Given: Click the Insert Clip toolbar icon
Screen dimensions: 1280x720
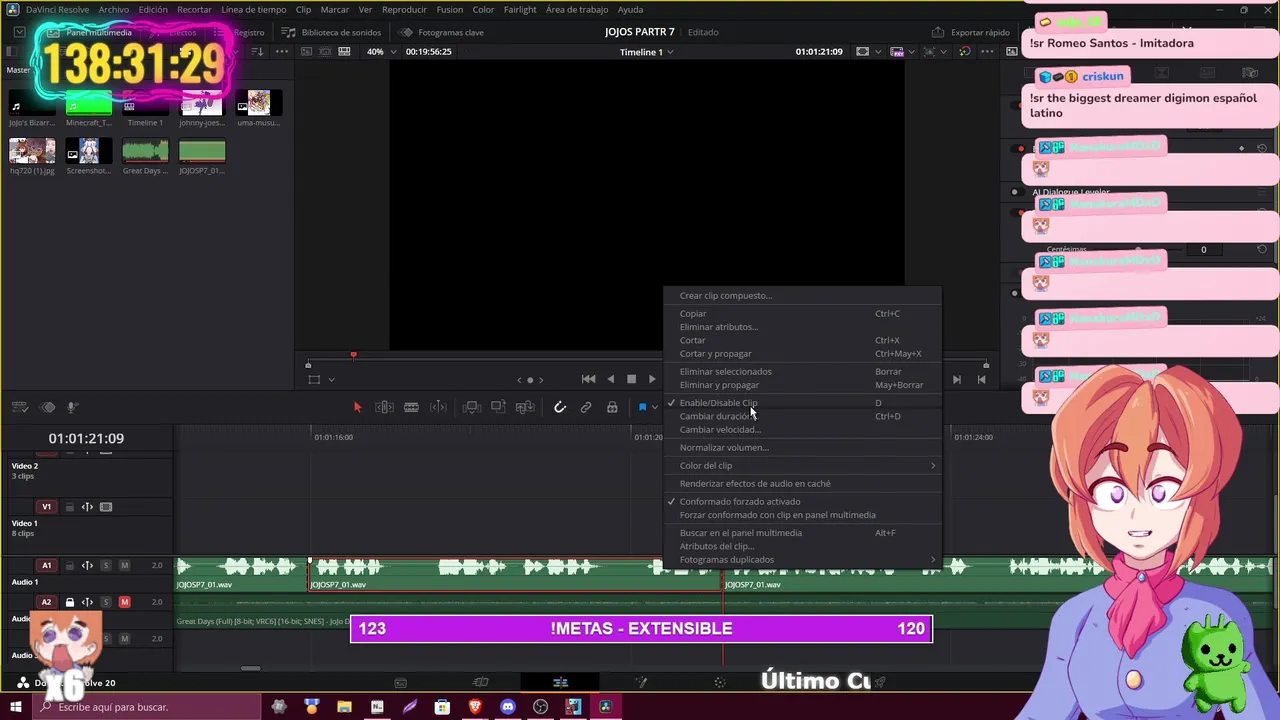Looking at the screenshot, I should 472,407.
